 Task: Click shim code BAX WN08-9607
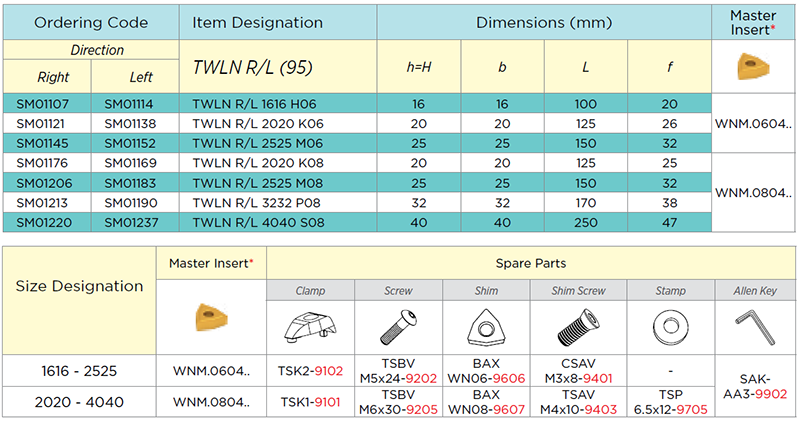pos(486,402)
